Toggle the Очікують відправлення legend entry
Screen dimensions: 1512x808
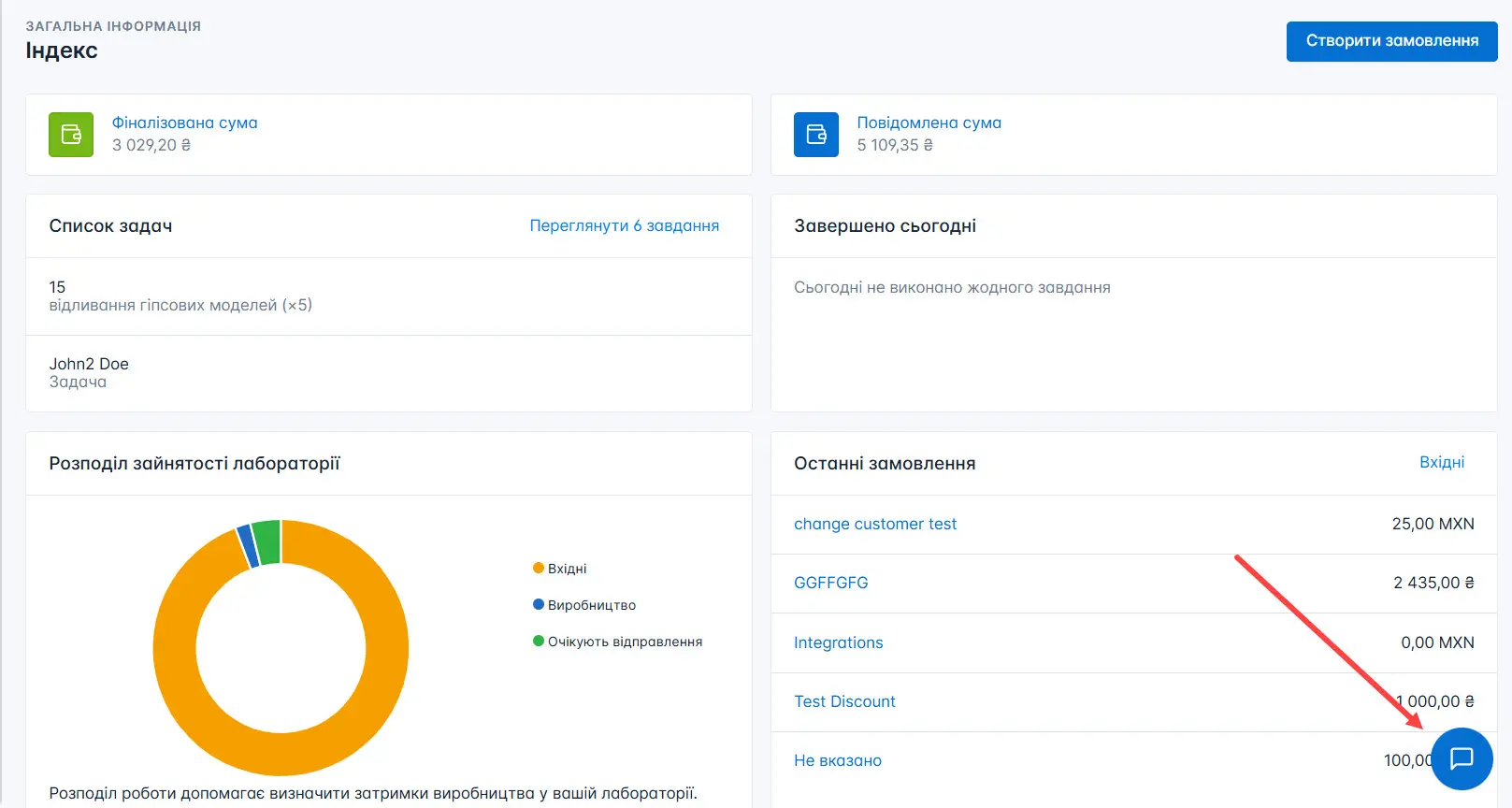click(x=624, y=642)
